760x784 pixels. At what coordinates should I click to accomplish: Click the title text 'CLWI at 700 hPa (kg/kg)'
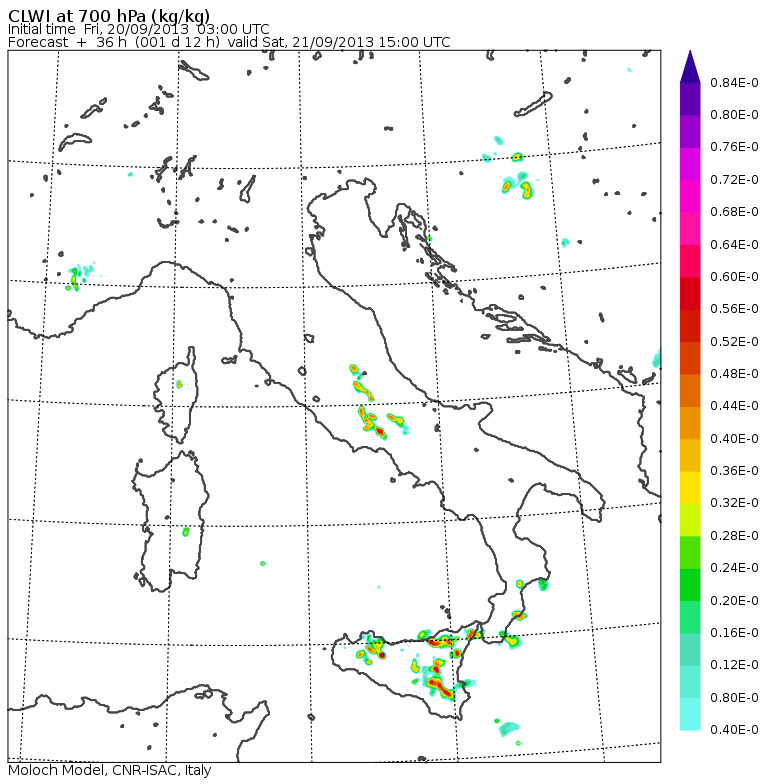[x=109, y=16]
